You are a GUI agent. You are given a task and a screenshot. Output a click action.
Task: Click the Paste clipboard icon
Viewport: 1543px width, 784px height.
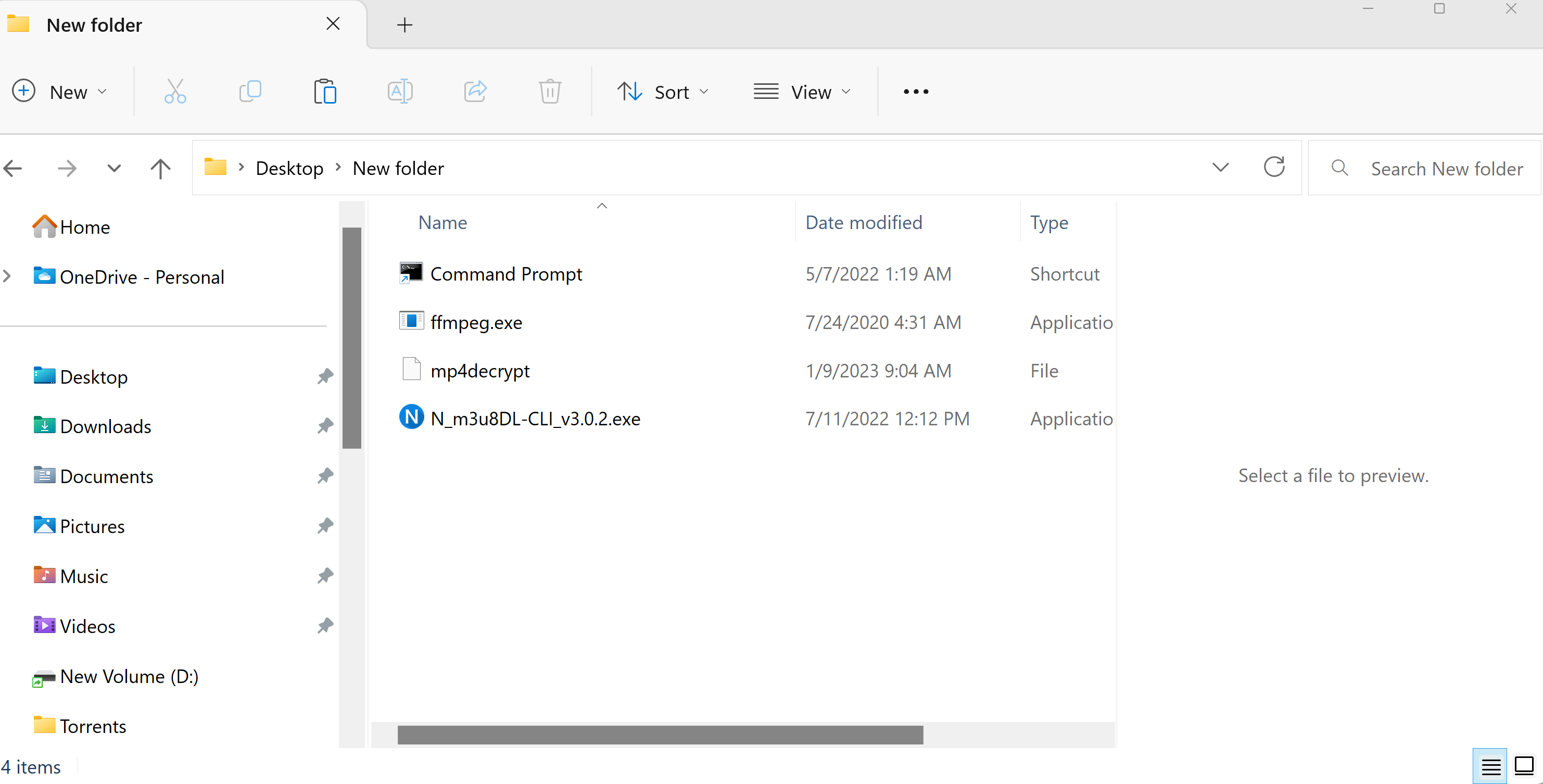(325, 92)
